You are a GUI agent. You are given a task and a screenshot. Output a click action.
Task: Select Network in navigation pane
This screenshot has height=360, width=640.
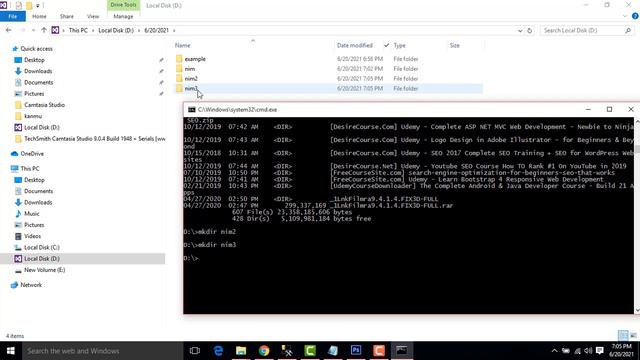pyautogui.click(x=31, y=285)
